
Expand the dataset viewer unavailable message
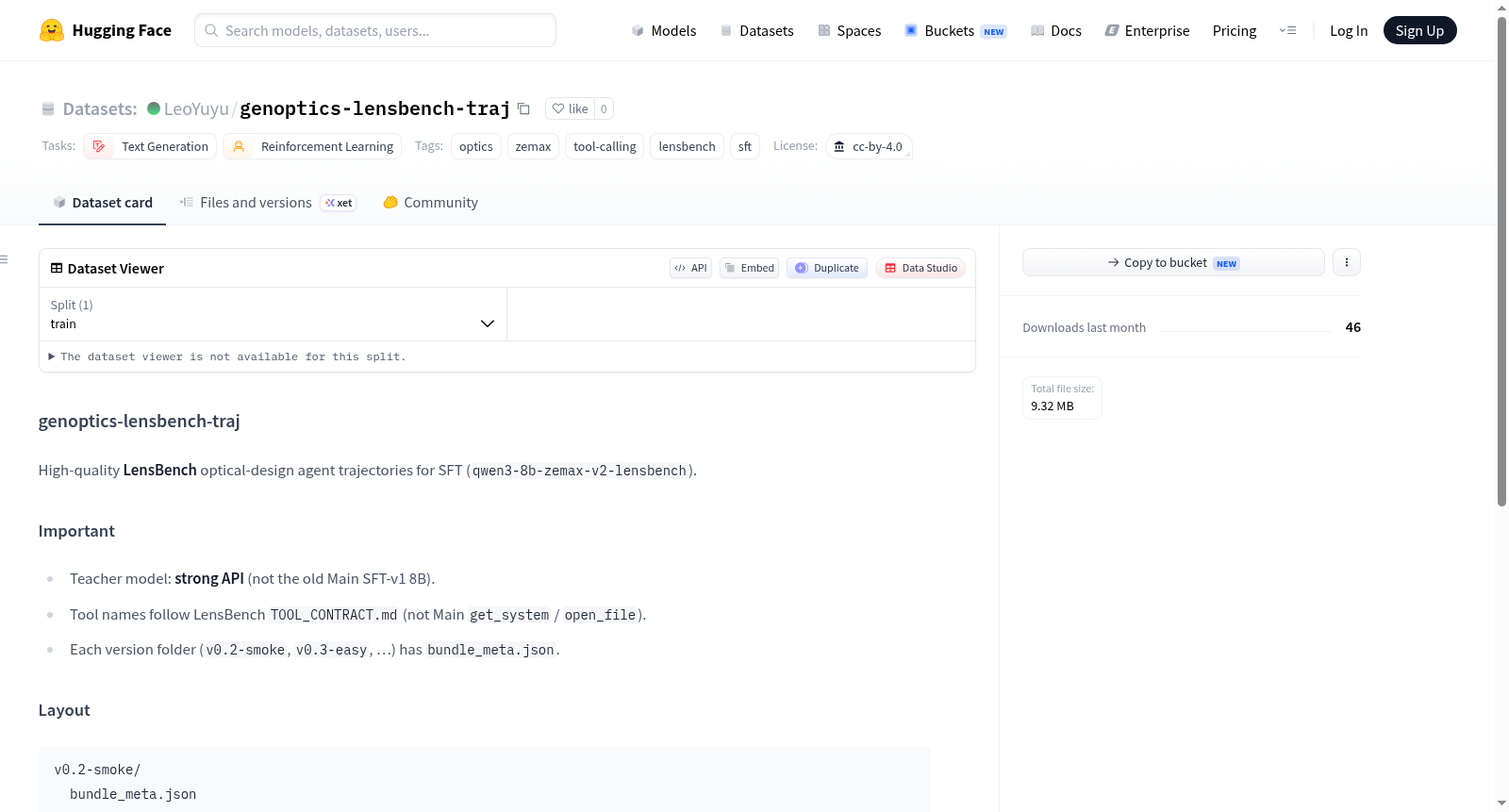coord(227,356)
